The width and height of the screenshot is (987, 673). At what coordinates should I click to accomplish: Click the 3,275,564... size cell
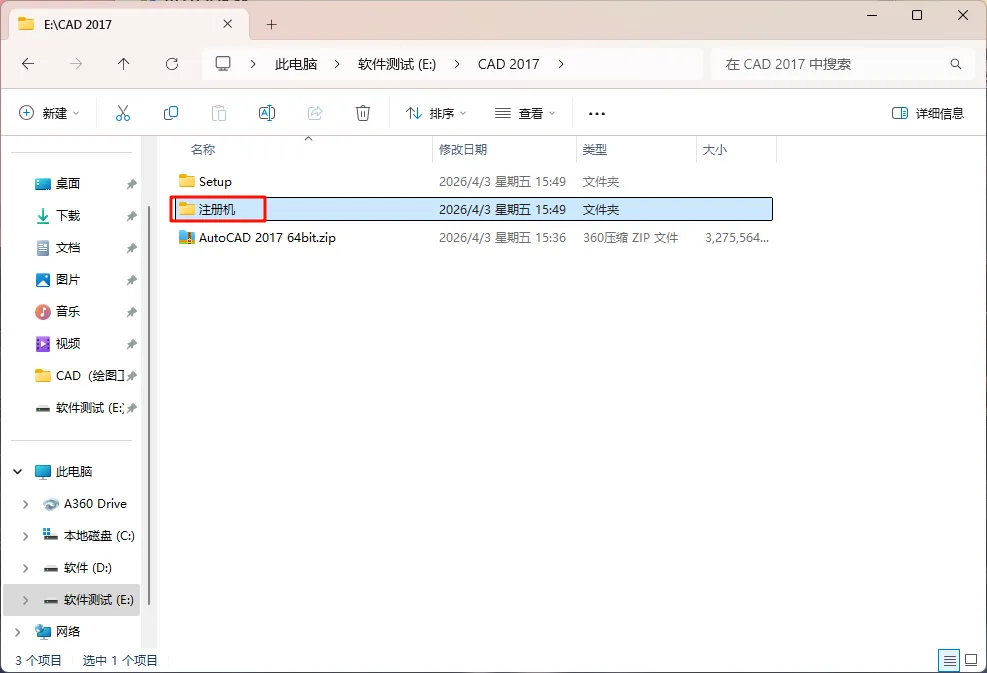pyautogui.click(x=737, y=238)
